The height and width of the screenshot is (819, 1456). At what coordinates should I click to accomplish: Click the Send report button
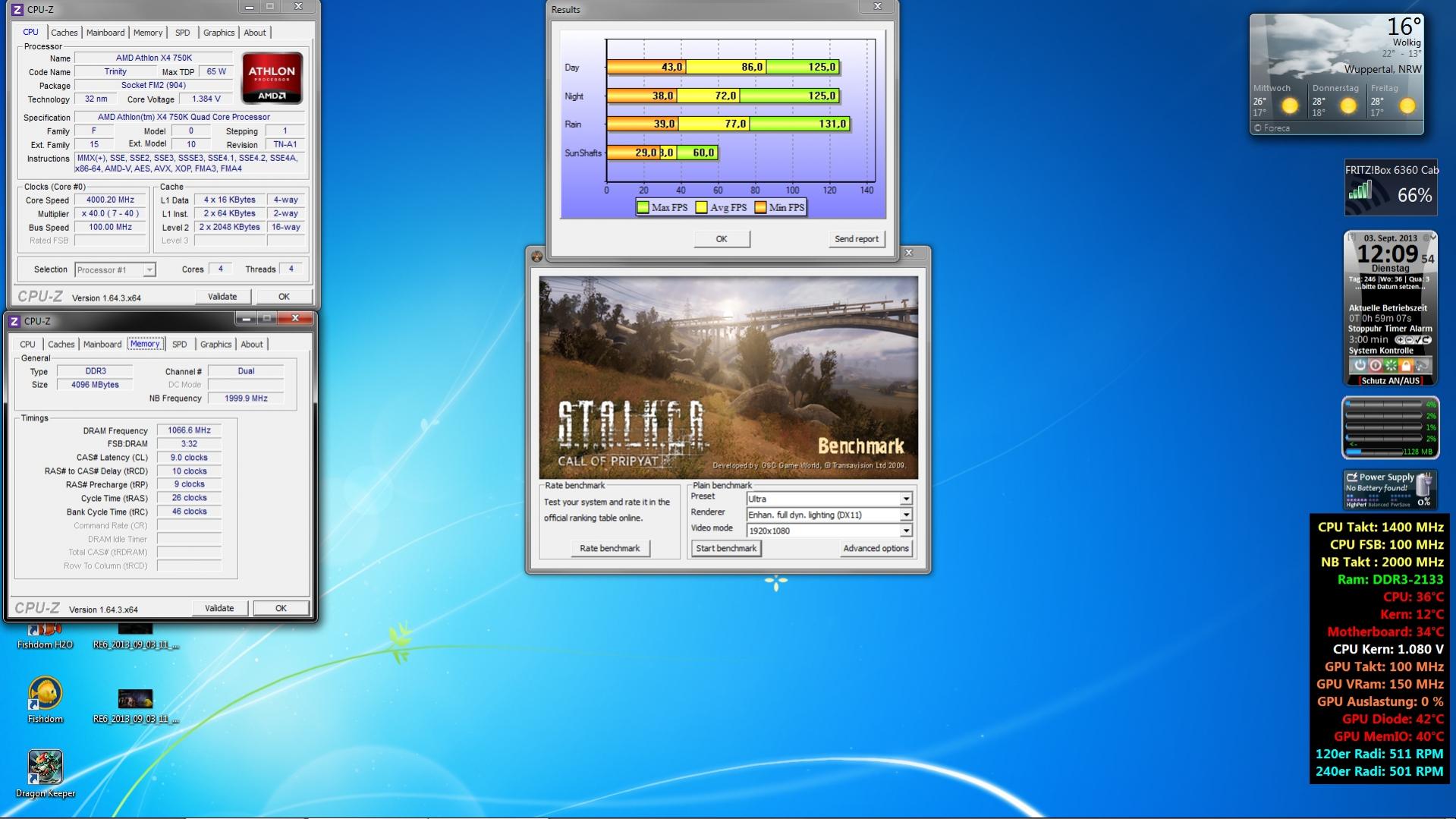coord(857,239)
